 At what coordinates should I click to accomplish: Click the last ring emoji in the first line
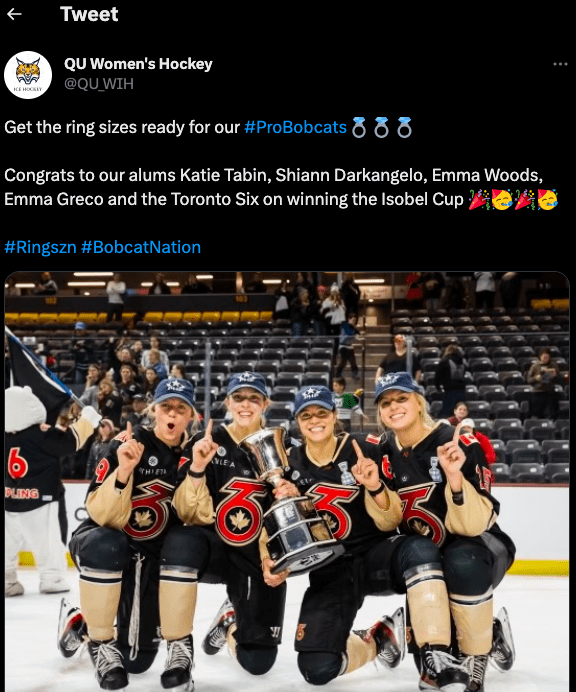tap(404, 128)
